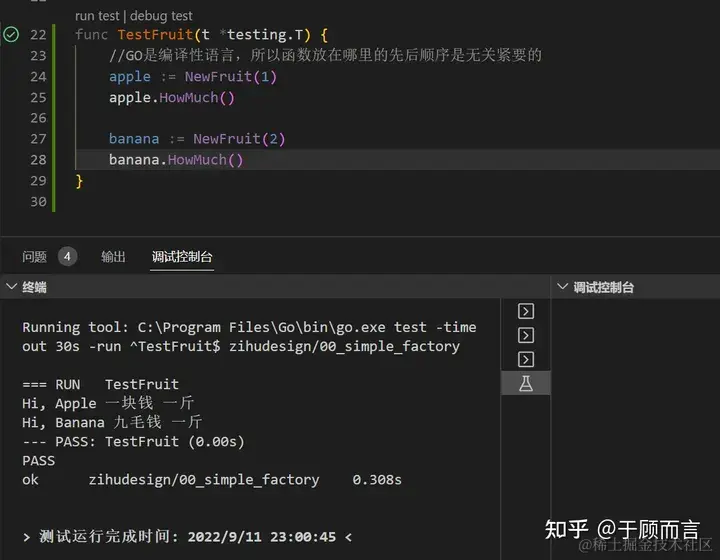Click the '--- PASS: TestFruit (0.00s)' line
Viewport: 720px width, 560px height.
tap(133, 442)
